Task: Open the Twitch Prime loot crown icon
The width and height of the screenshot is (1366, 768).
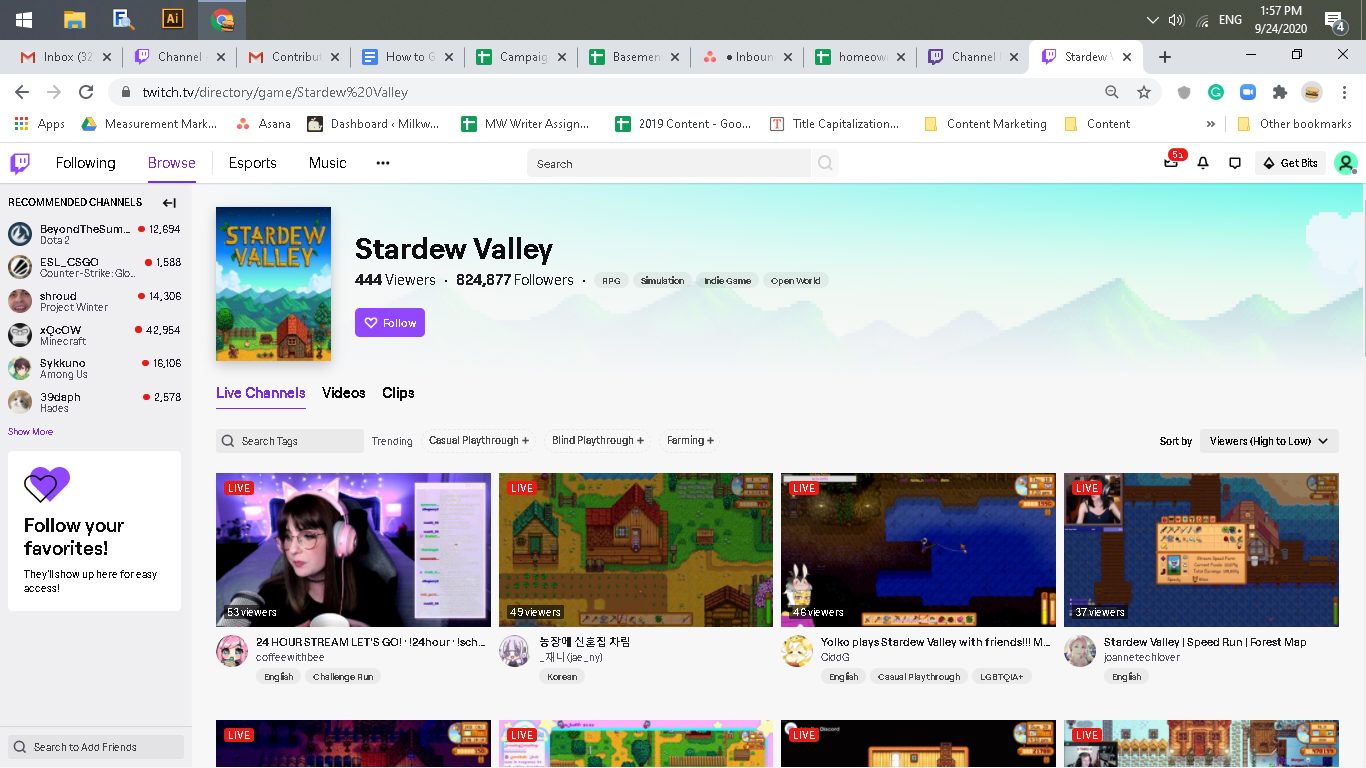Action: click(1172, 162)
